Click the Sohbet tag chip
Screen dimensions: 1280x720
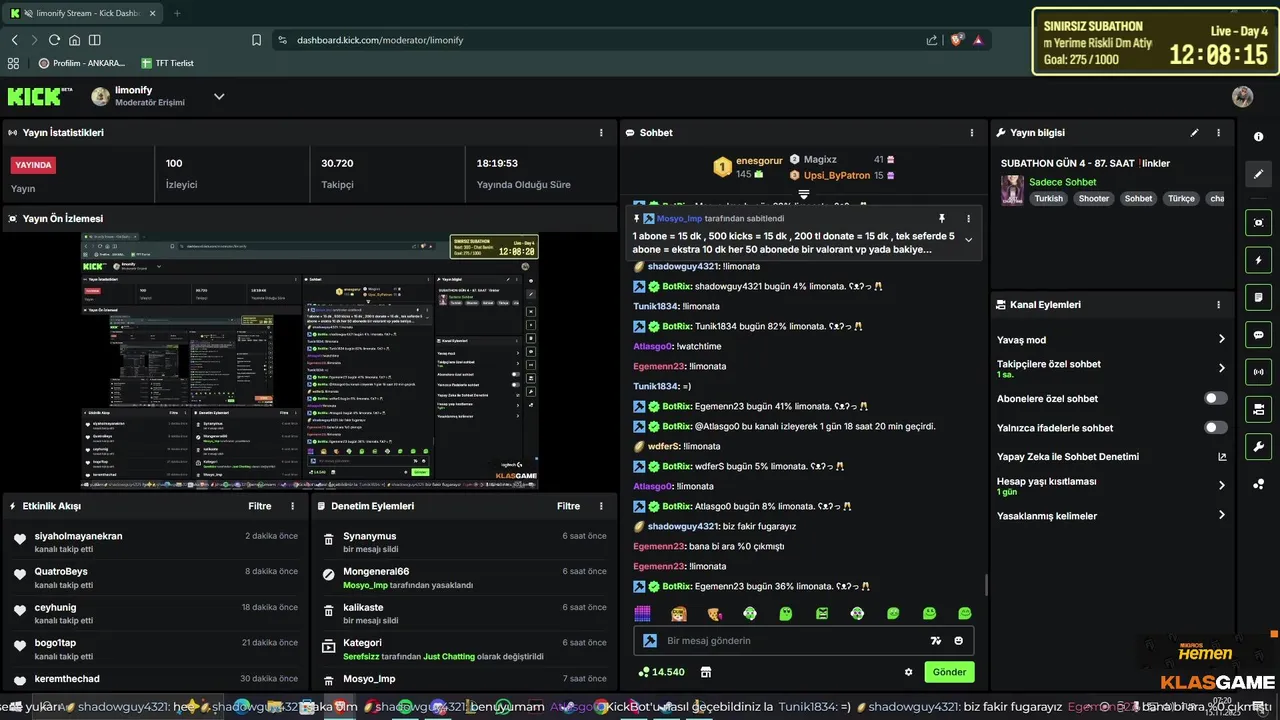pyautogui.click(x=1139, y=198)
